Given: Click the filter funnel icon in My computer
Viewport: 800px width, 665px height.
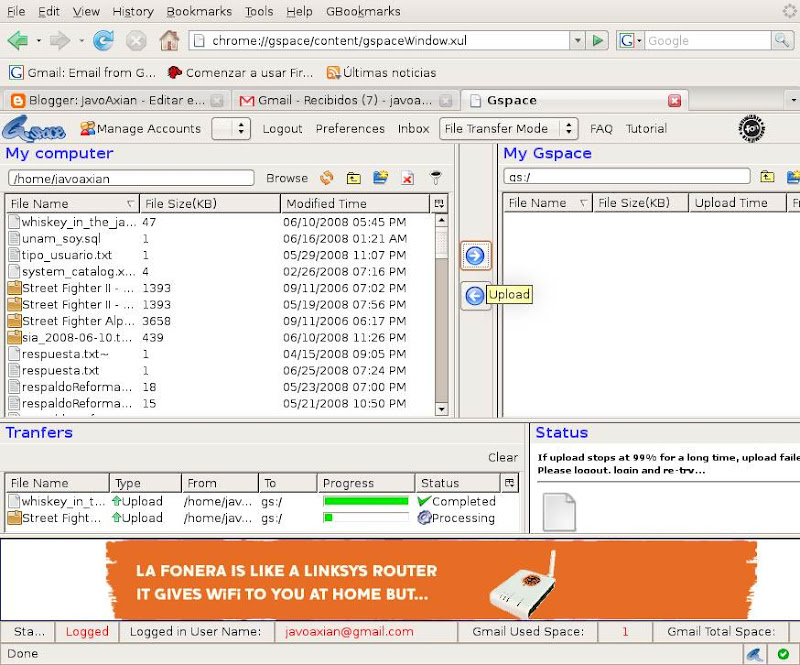Looking at the screenshot, I should tap(435, 178).
